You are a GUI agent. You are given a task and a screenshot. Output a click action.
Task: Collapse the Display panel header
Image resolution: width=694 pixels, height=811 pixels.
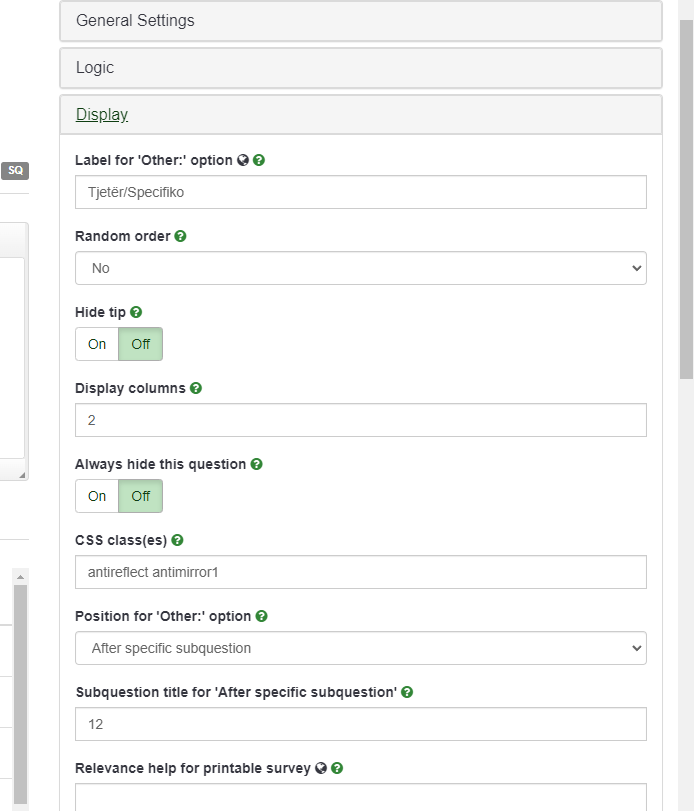point(102,114)
